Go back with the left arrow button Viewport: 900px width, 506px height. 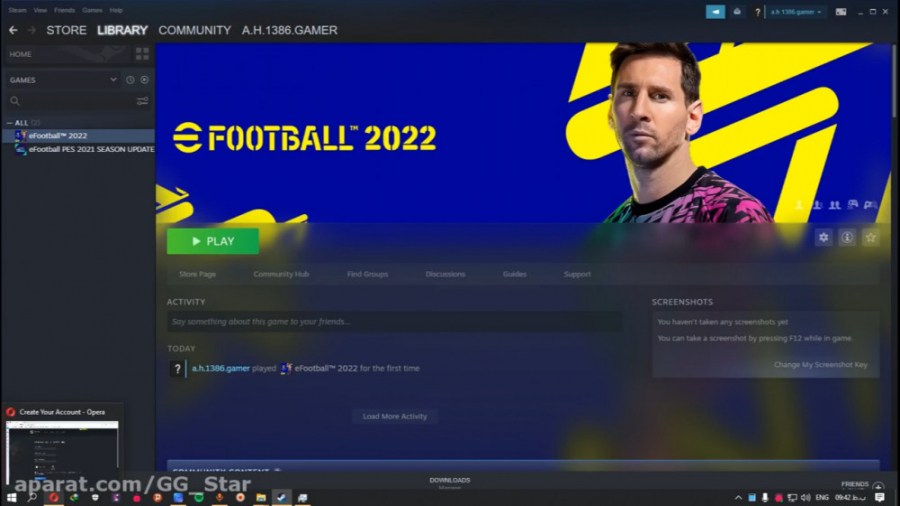tap(13, 30)
